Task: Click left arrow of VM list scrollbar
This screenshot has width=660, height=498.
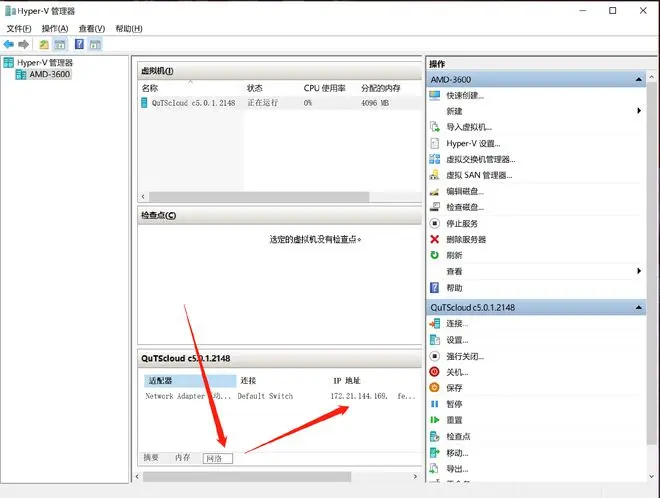Action: [143, 197]
